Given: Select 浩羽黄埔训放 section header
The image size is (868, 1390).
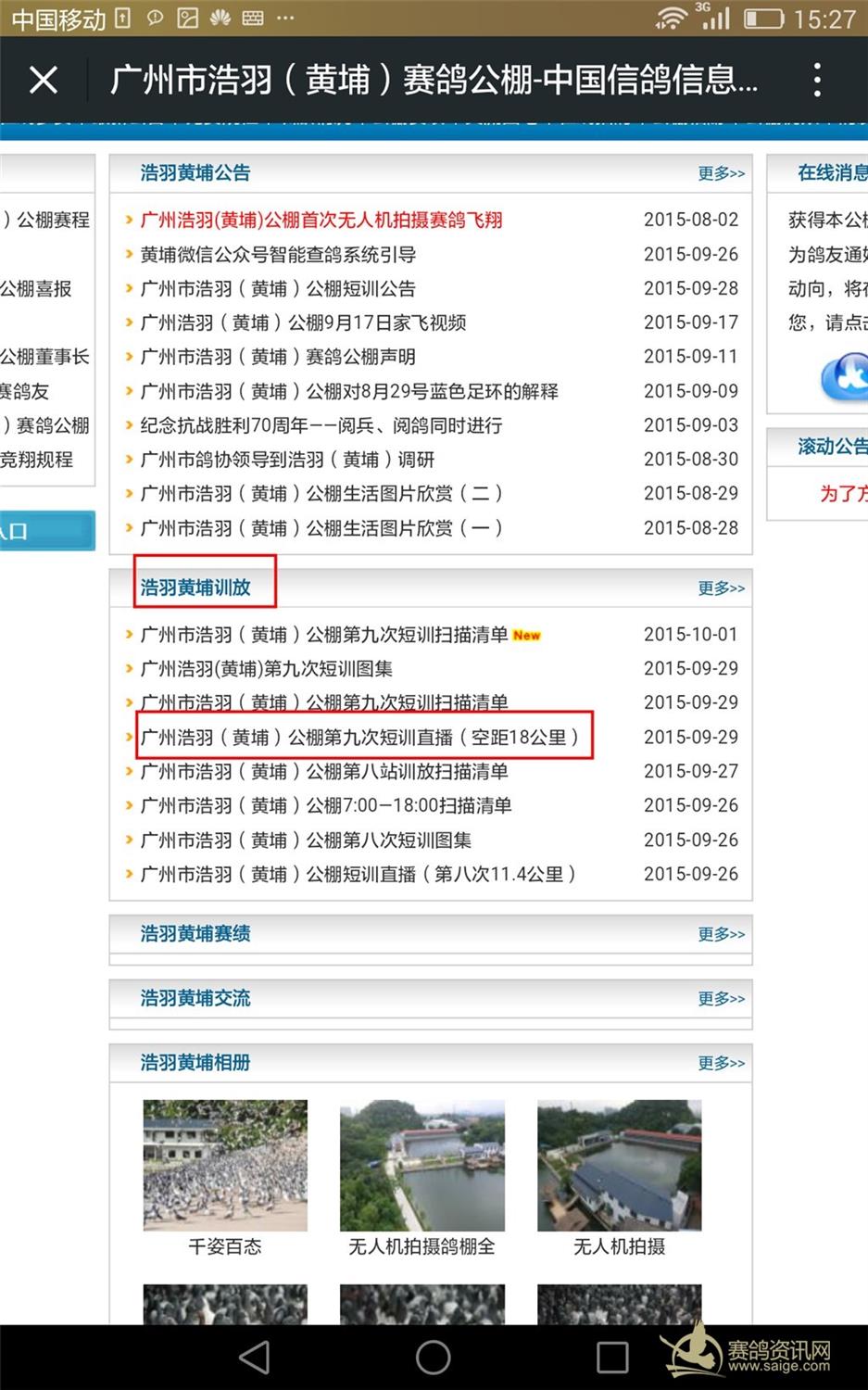Looking at the screenshot, I should (195, 588).
